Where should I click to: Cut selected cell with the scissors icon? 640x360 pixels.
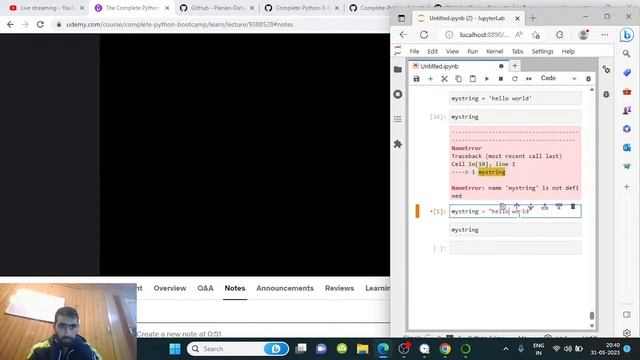coord(444,79)
